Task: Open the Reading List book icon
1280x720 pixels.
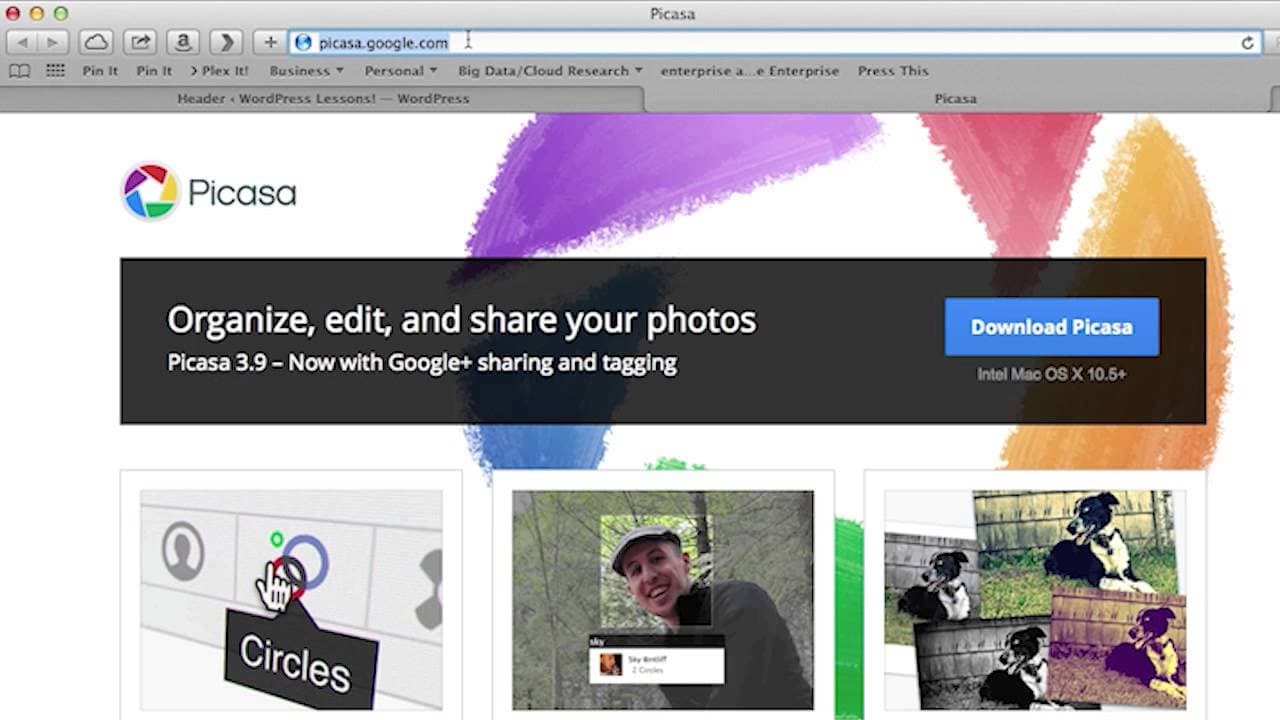Action: (19, 71)
